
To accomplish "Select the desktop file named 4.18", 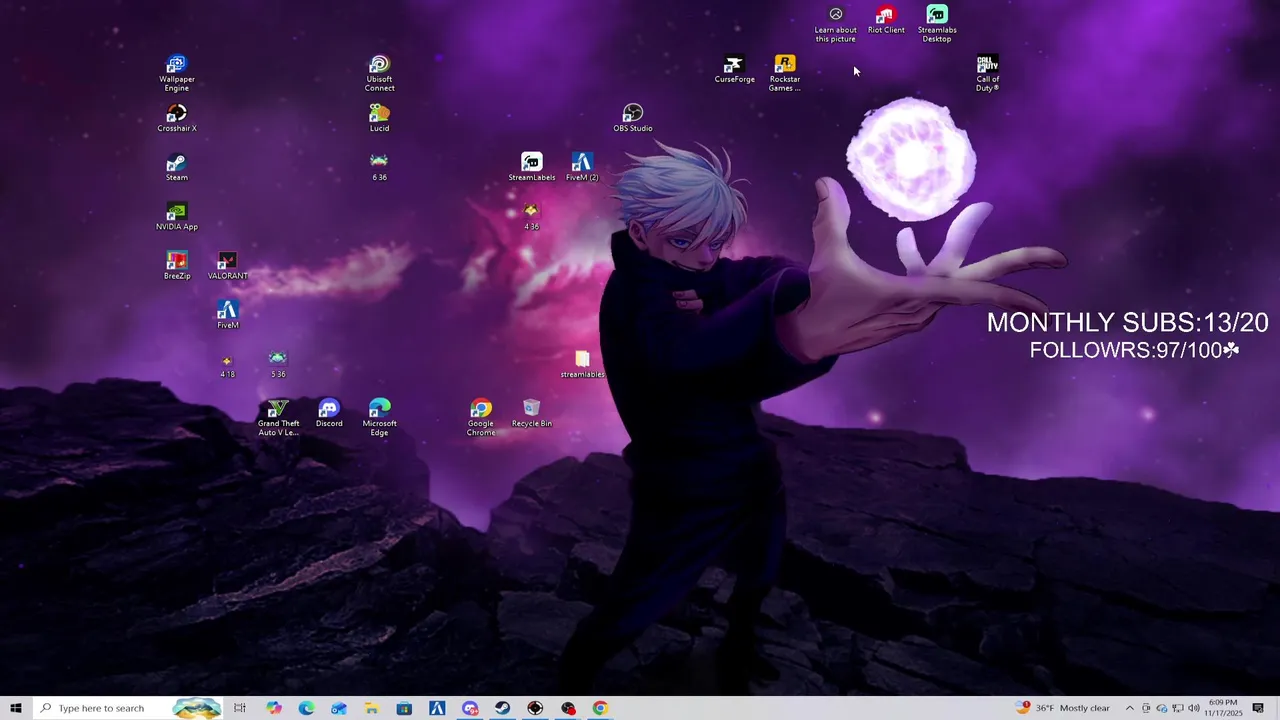I will pyautogui.click(x=228, y=364).
